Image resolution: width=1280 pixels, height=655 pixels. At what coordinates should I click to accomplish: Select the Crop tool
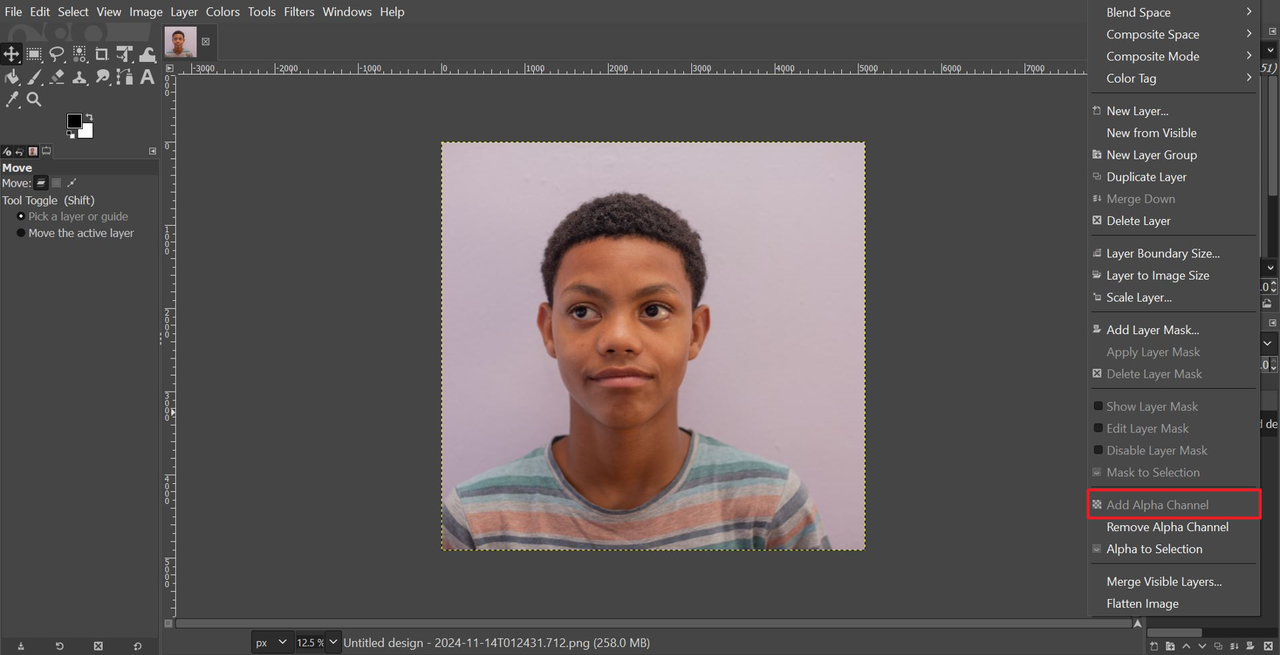coord(102,54)
